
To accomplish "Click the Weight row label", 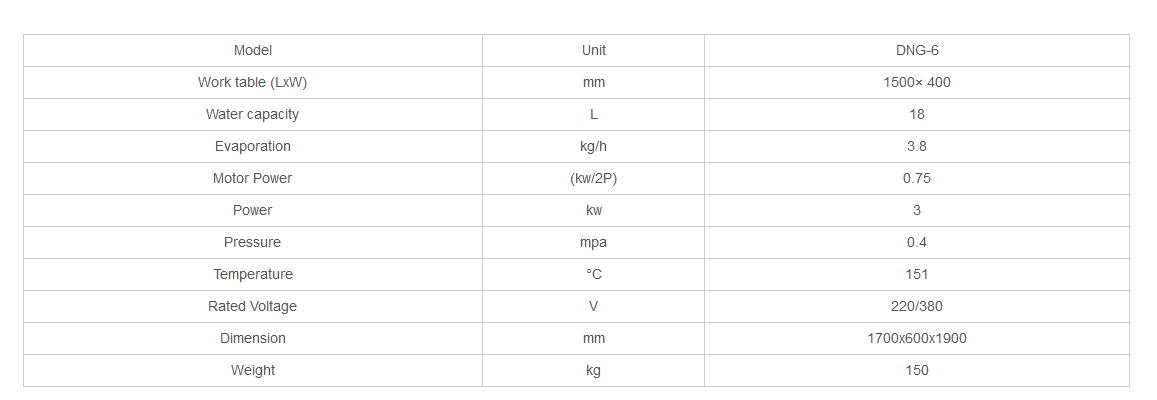I will pyautogui.click(x=253, y=371).
